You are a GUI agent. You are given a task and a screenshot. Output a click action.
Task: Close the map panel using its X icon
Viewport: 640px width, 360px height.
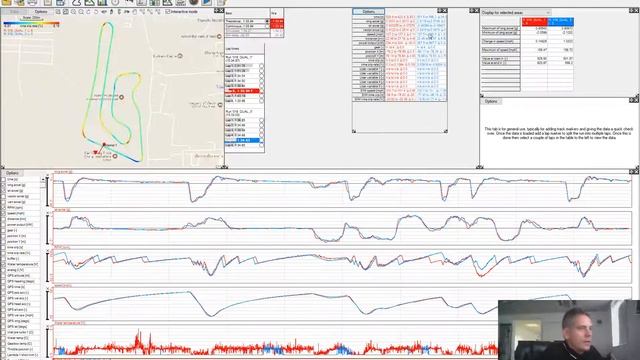tap(221, 11)
